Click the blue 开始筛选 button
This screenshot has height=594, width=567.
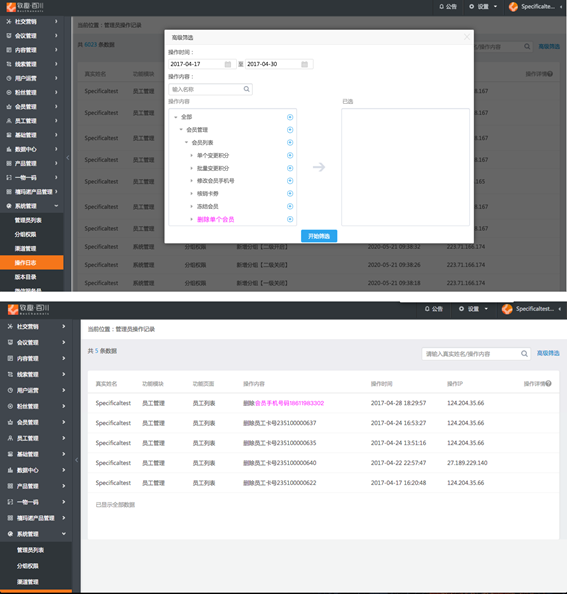pos(319,236)
